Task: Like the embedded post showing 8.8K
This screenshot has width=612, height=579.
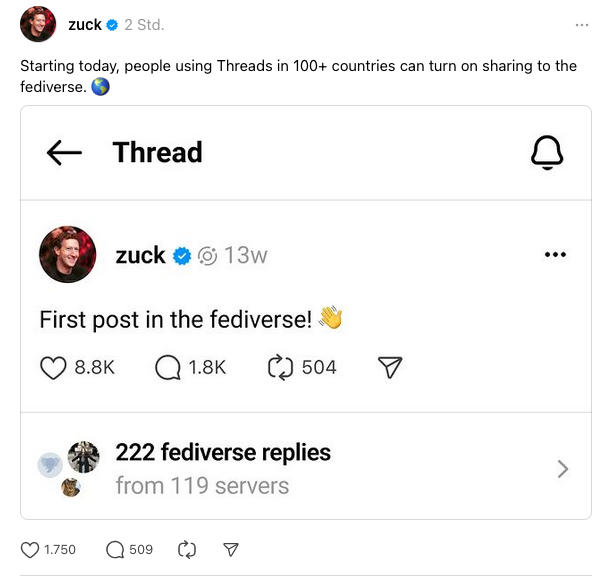Action: coord(53,368)
